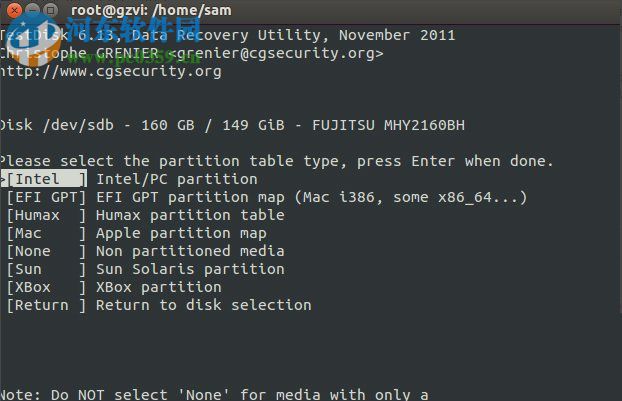
Task: Select the [EFI GPT] partition option
Action: (x=46, y=197)
